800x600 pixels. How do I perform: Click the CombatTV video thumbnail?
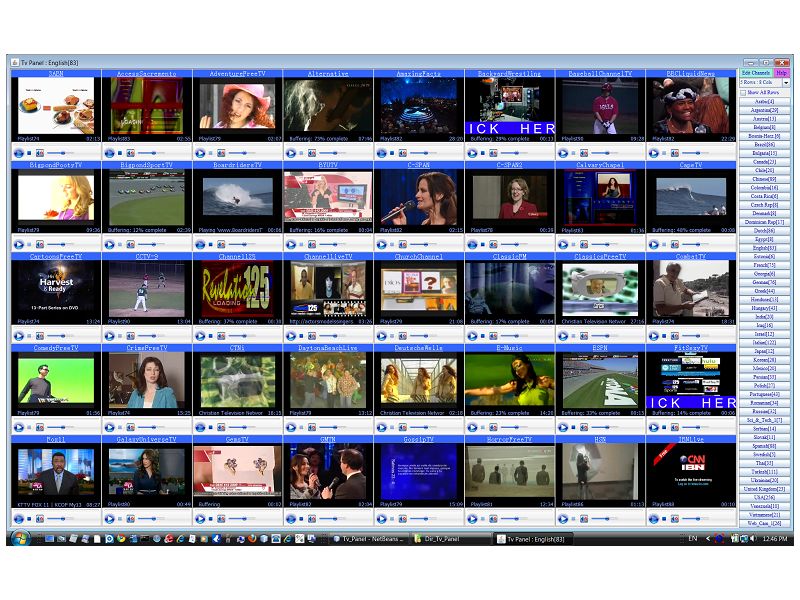(690, 289)
